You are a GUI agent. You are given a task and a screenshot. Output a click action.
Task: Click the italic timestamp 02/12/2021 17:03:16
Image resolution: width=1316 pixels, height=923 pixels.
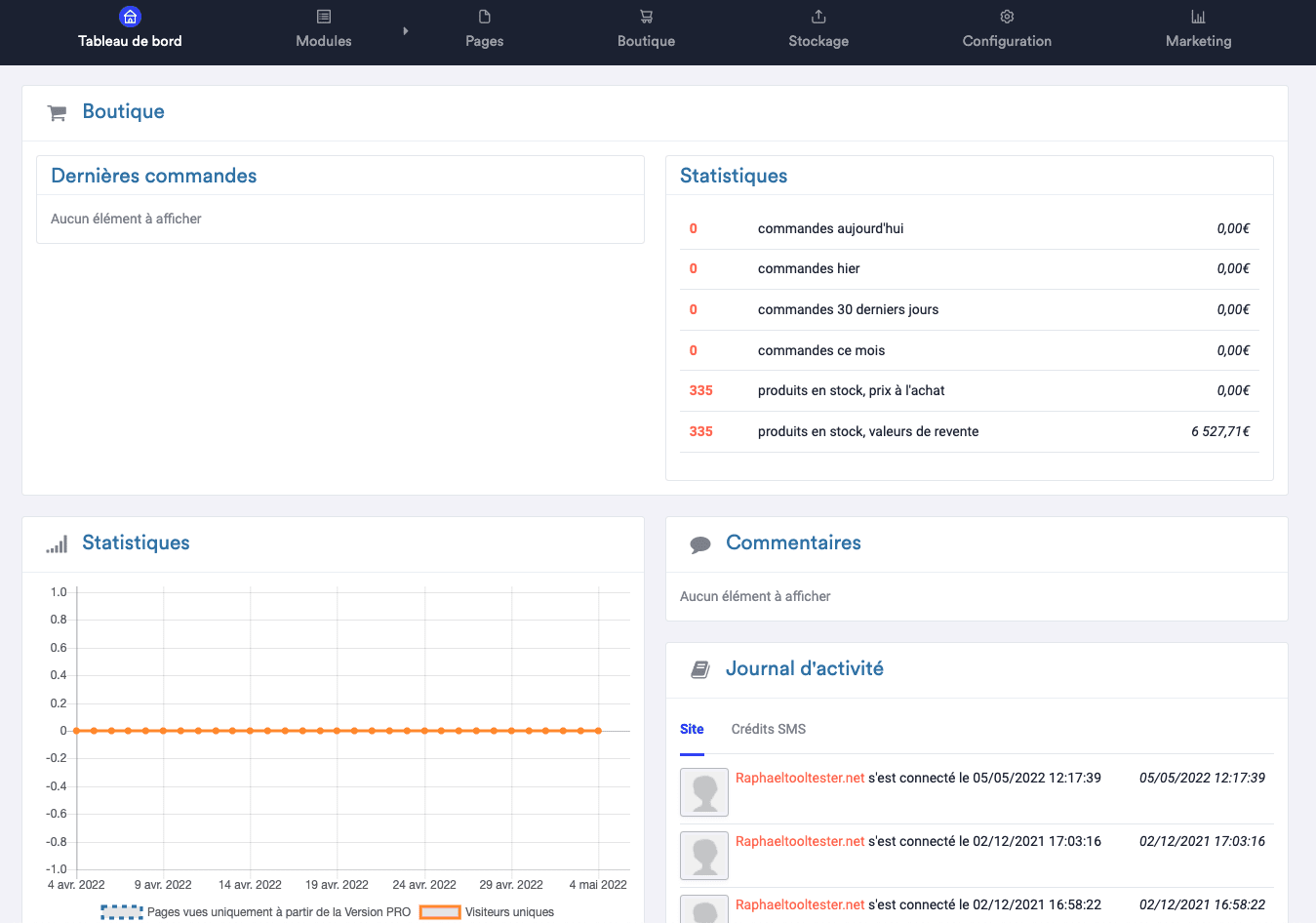pos(1202,841)
